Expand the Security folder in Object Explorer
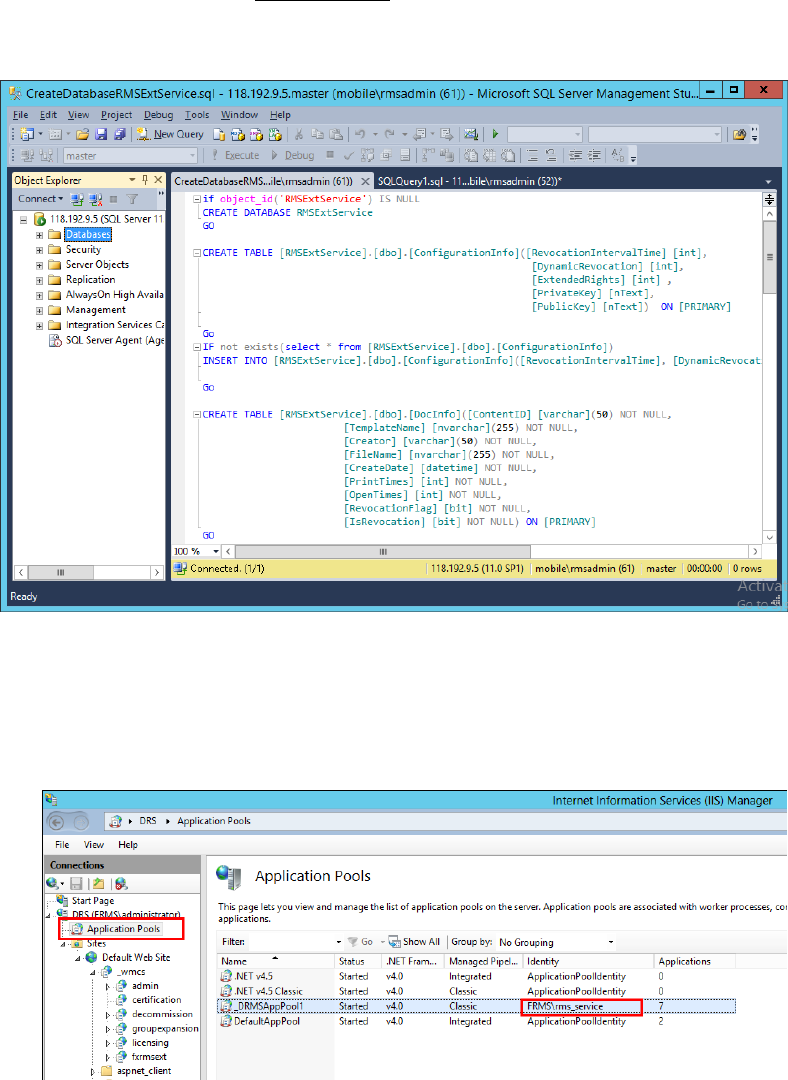Screen dimensions: 788x1080 [x=40, y=250]
